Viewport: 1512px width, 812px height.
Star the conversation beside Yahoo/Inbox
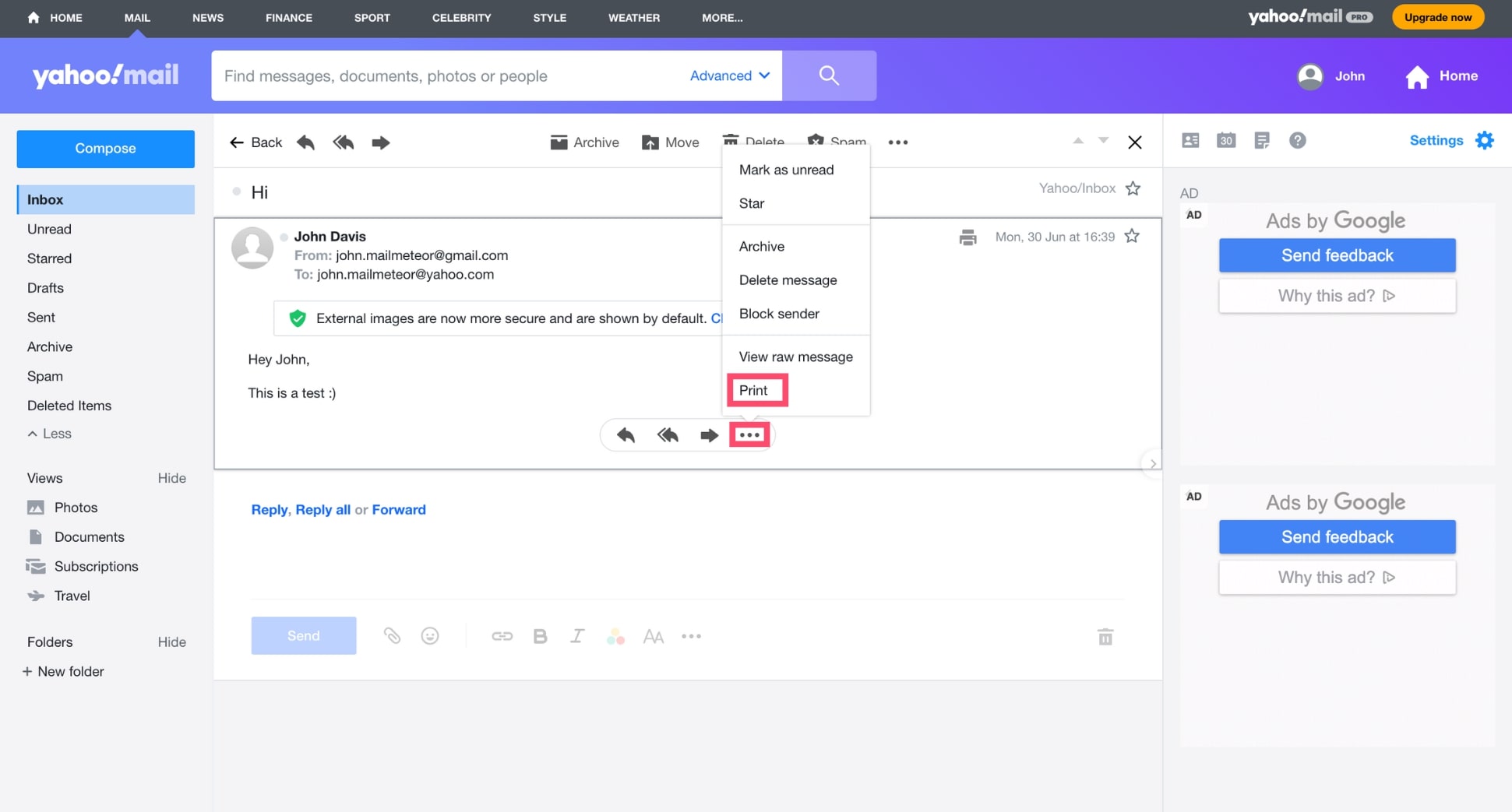(1133, 188)
